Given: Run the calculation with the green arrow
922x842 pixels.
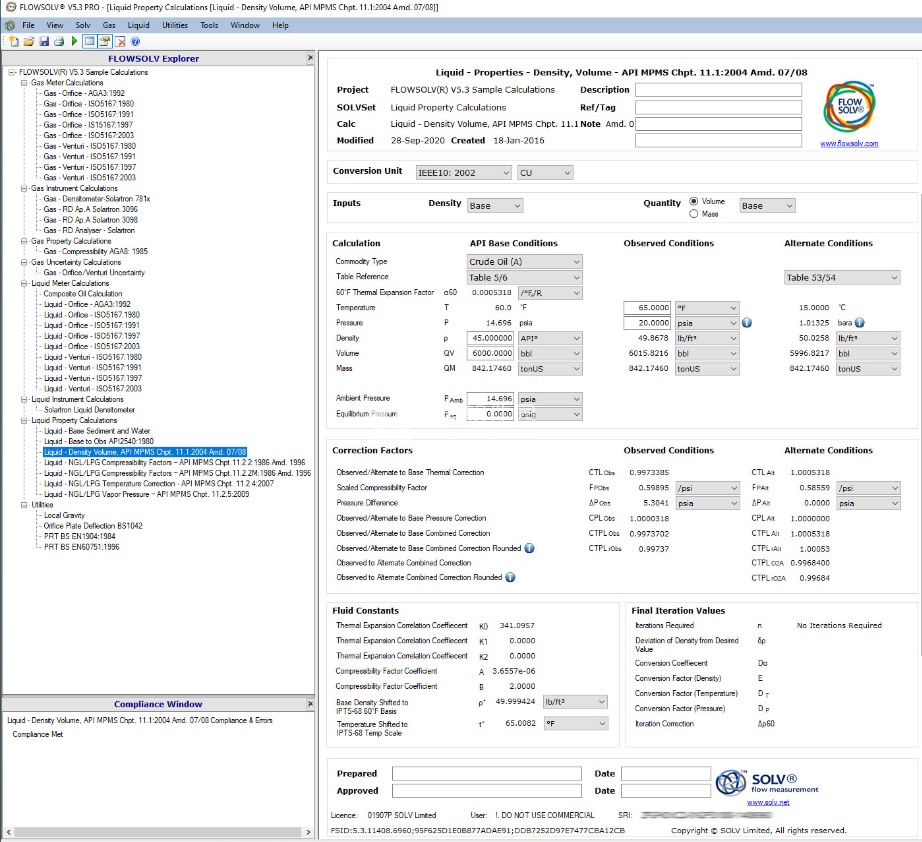Looking at the screenshot, I should 74,41.
